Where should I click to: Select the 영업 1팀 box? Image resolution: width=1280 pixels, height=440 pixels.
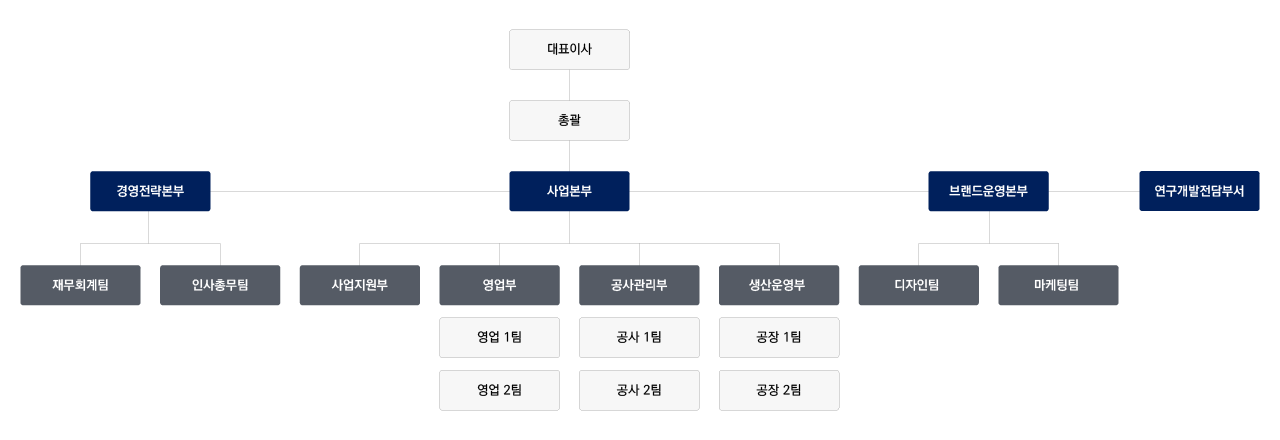click(499, 337)
